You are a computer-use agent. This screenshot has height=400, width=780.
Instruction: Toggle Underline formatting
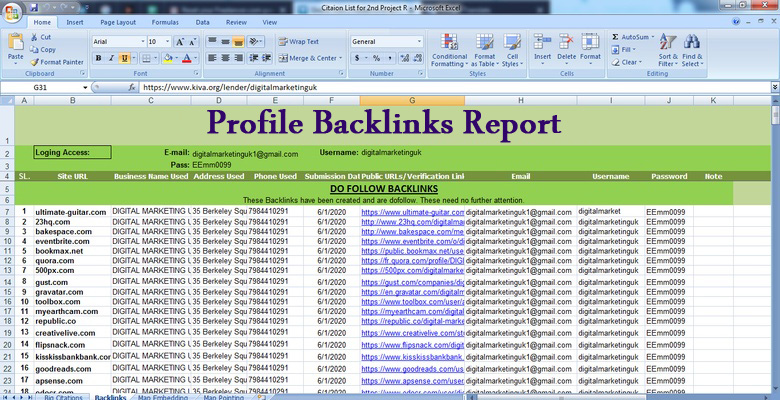tap(123, 58)
